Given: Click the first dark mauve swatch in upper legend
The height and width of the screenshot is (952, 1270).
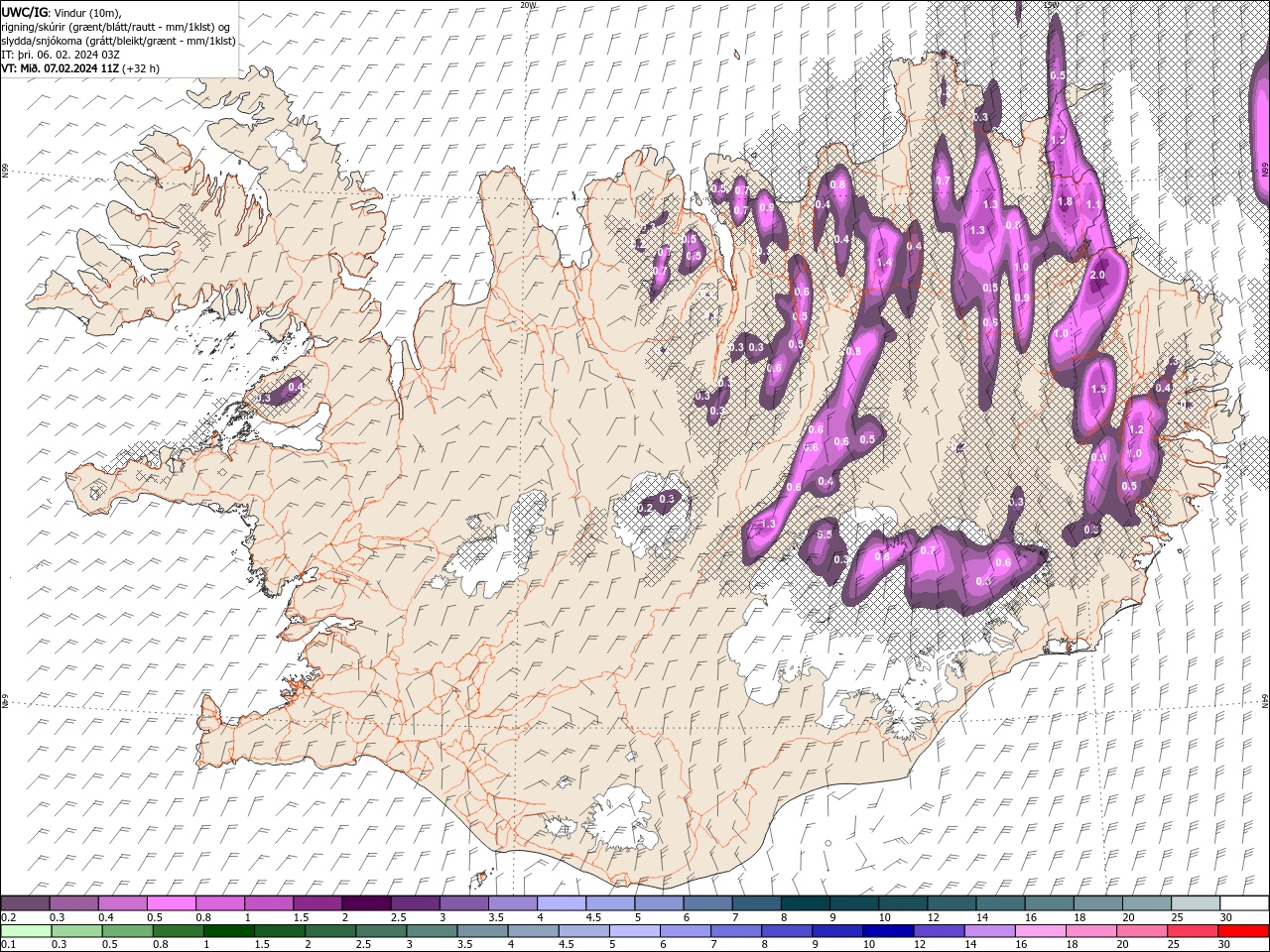Looking at the screenshot, I should coord(25,903).
